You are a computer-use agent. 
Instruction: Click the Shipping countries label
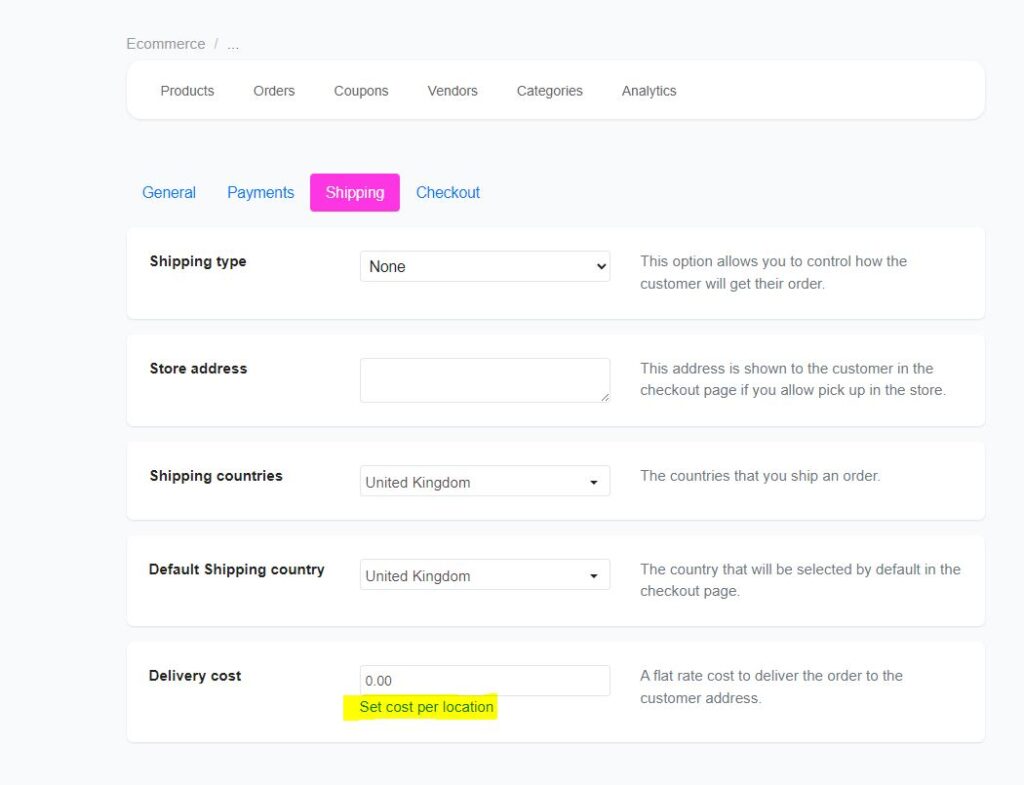(x=216, y=475)
